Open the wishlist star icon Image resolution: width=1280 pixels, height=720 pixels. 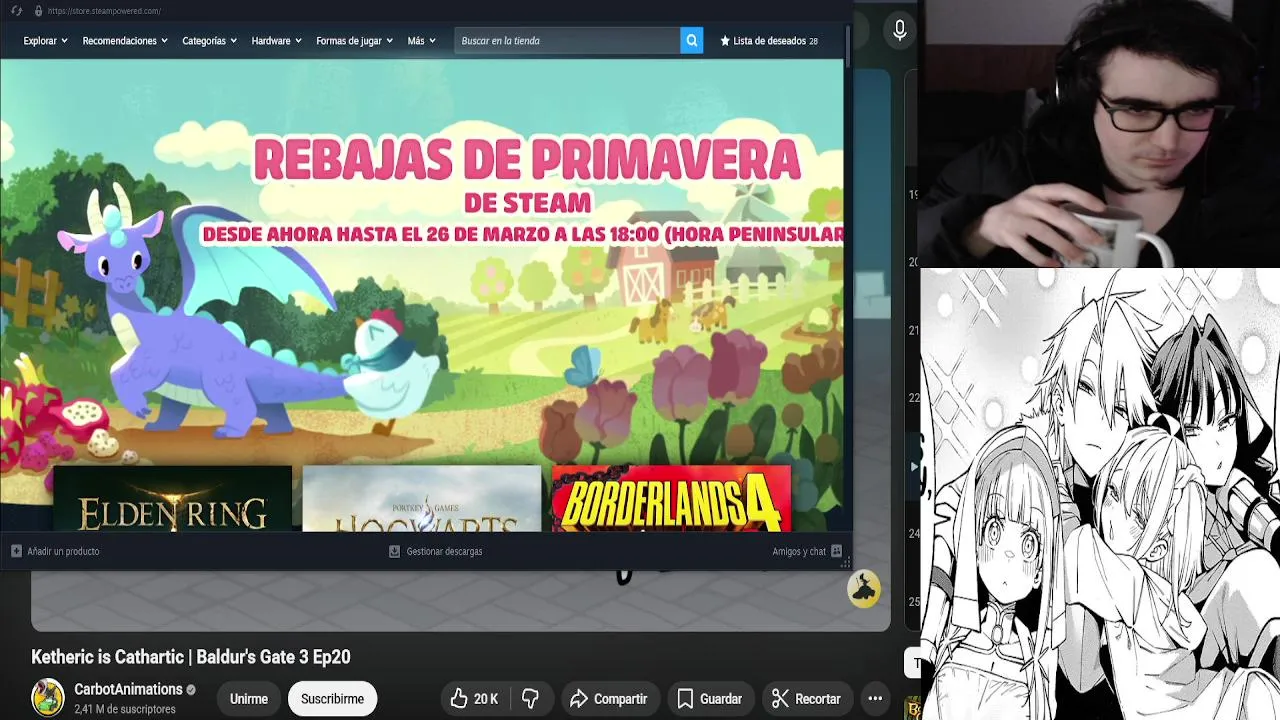click(725, 41)
